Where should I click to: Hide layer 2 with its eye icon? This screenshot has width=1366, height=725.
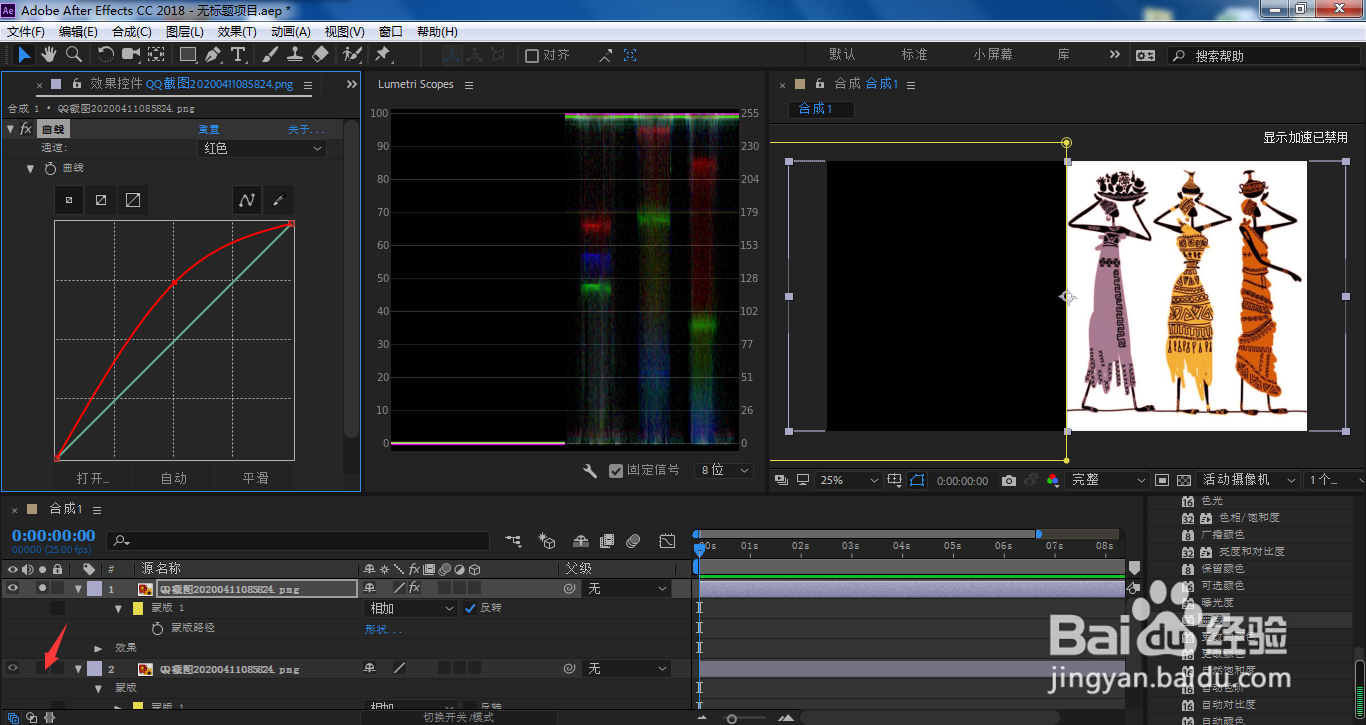13,668
